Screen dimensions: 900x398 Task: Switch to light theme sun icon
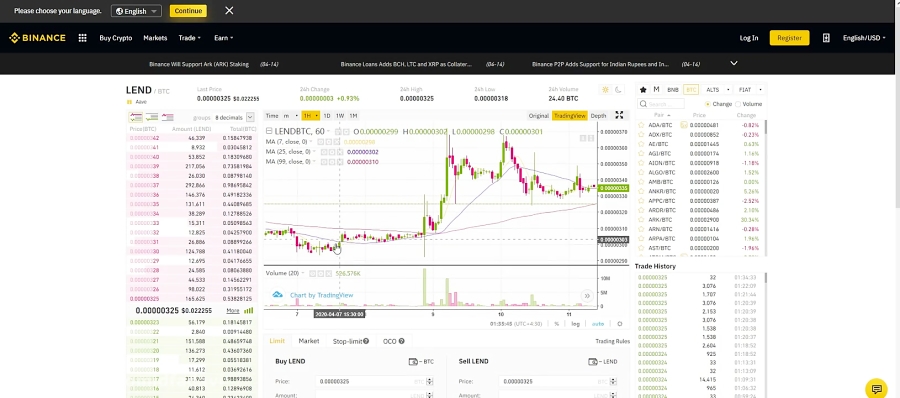click(605, 90)
